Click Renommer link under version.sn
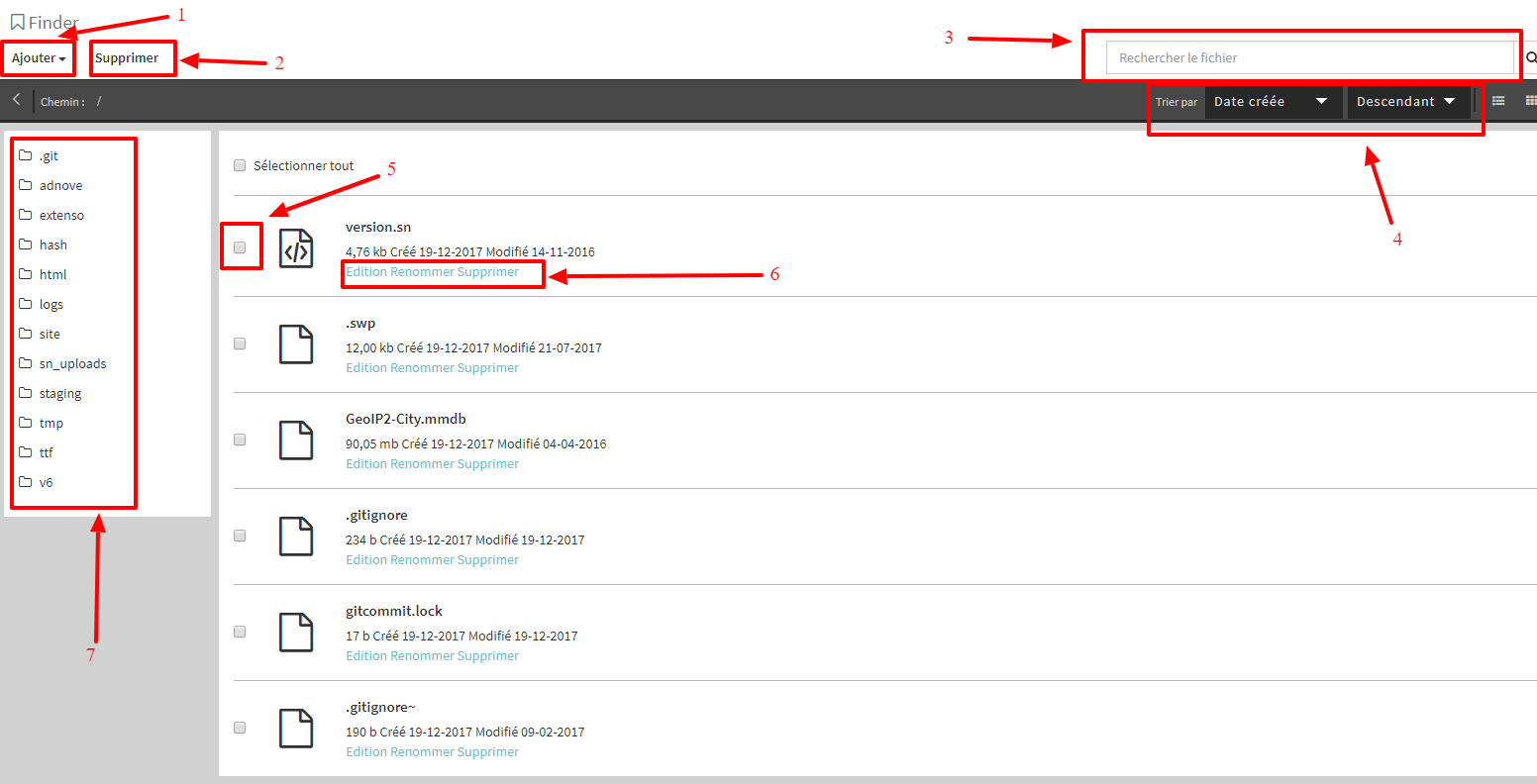 click(x=422, y=271)
